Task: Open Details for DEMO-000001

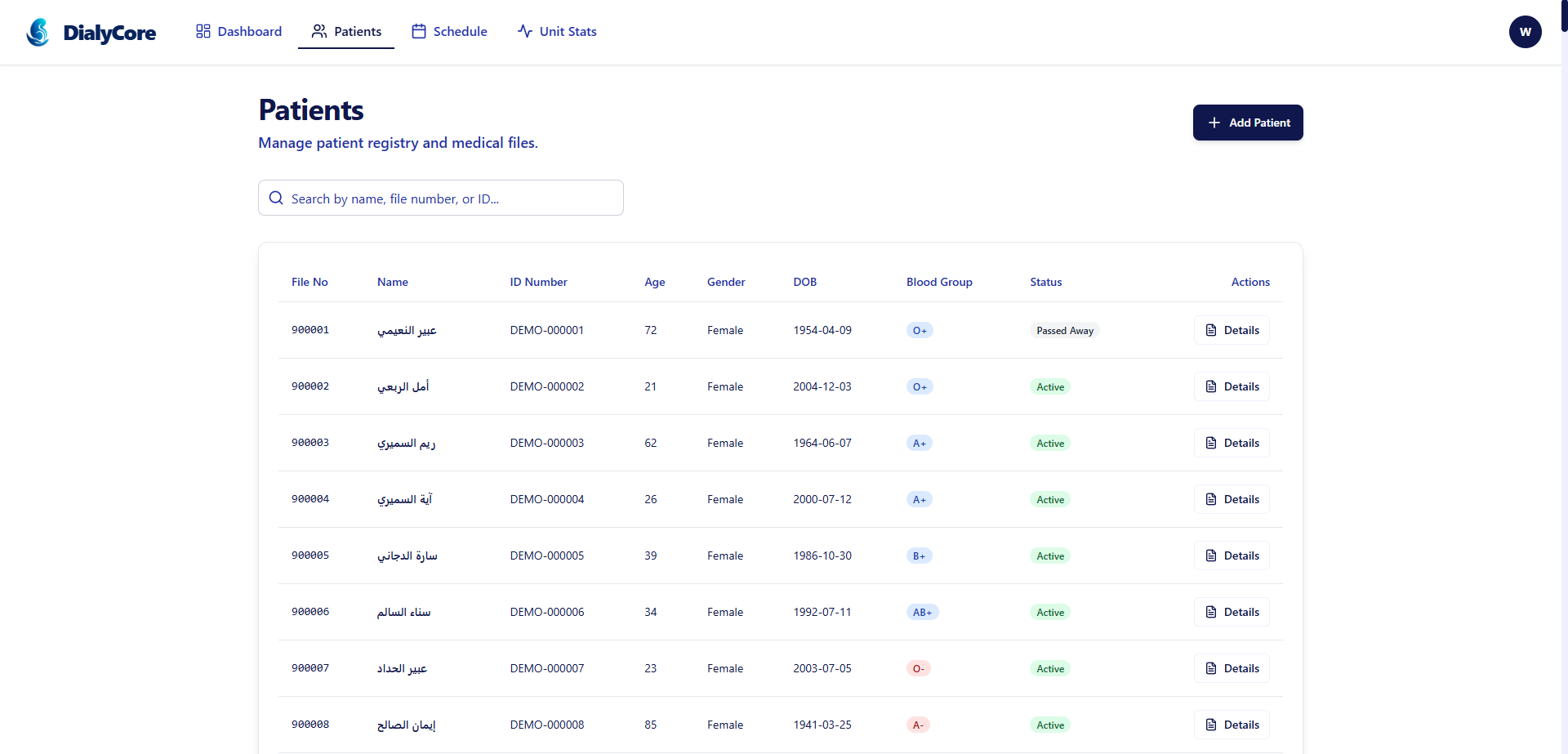Action: coord(1232,330)
